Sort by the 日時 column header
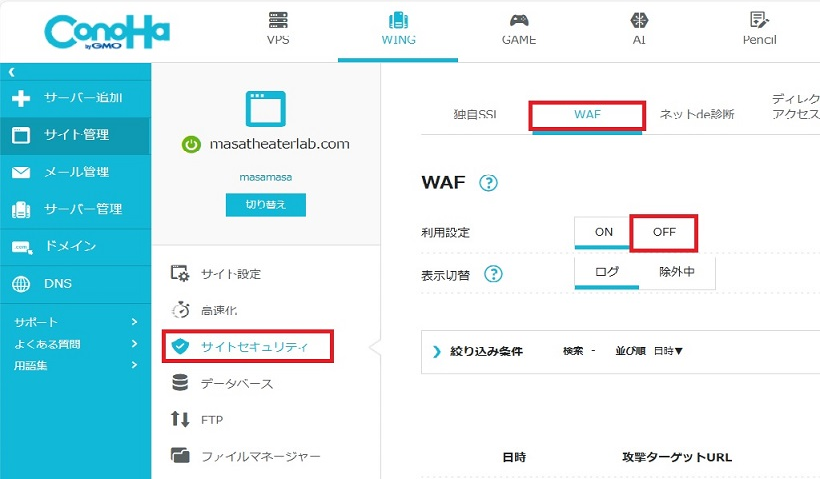 514,457
